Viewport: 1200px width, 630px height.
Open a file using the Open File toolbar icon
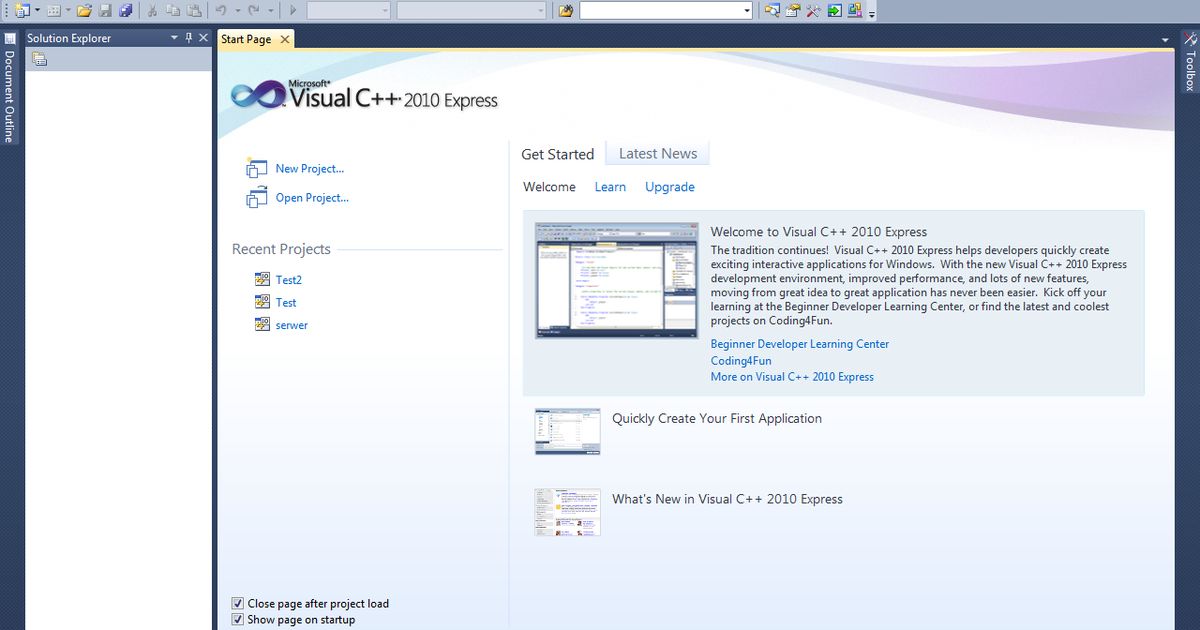tap(84, 10)
